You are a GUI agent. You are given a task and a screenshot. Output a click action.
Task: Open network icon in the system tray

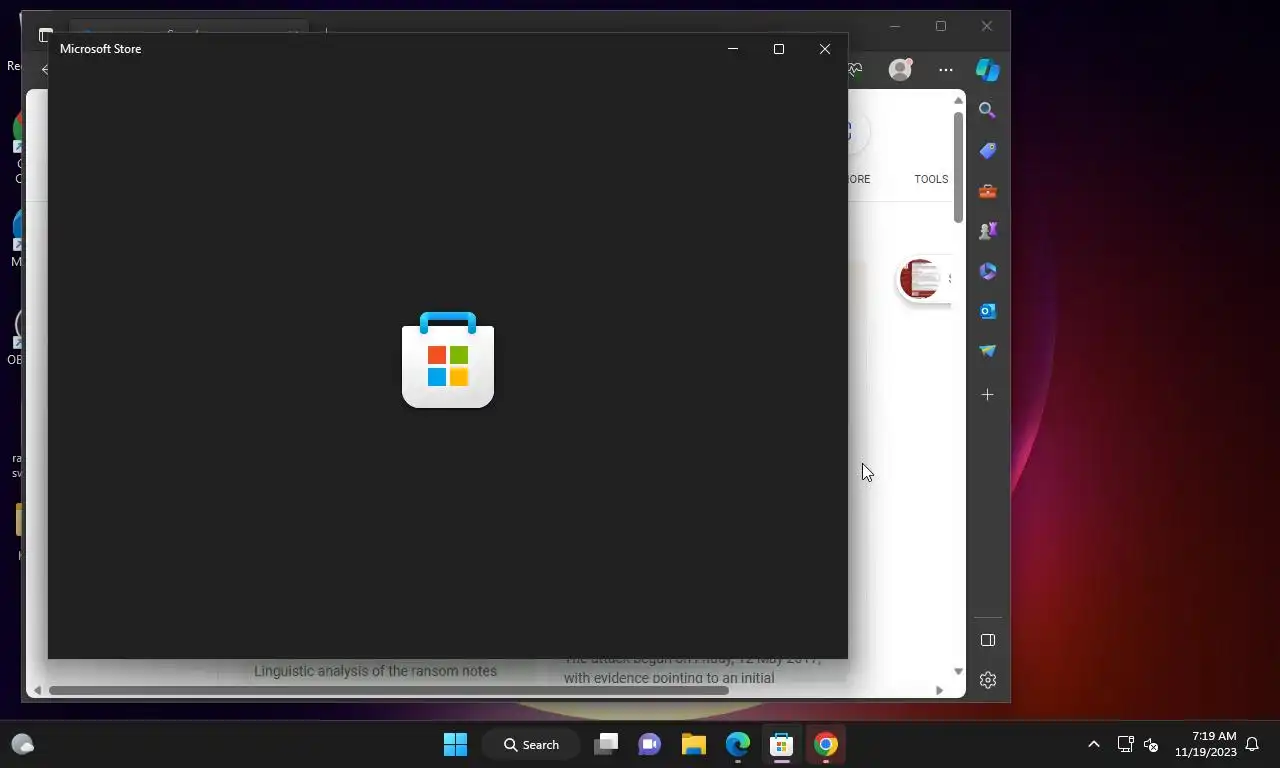[x=1125, y=744]
